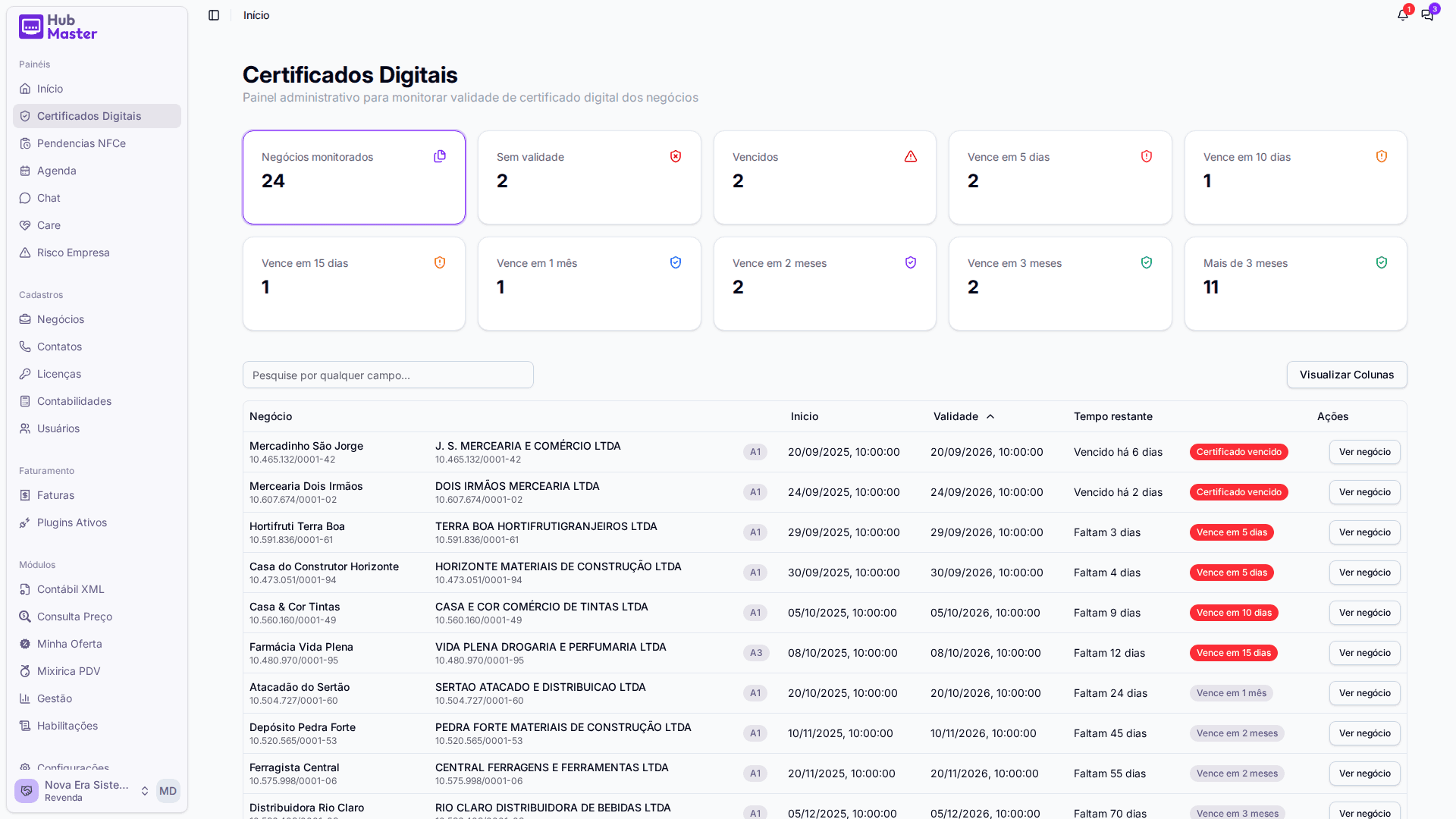Click Ver negócio for Mercadinho São Jorge

pyautogui.click(x=1364, y=452)
